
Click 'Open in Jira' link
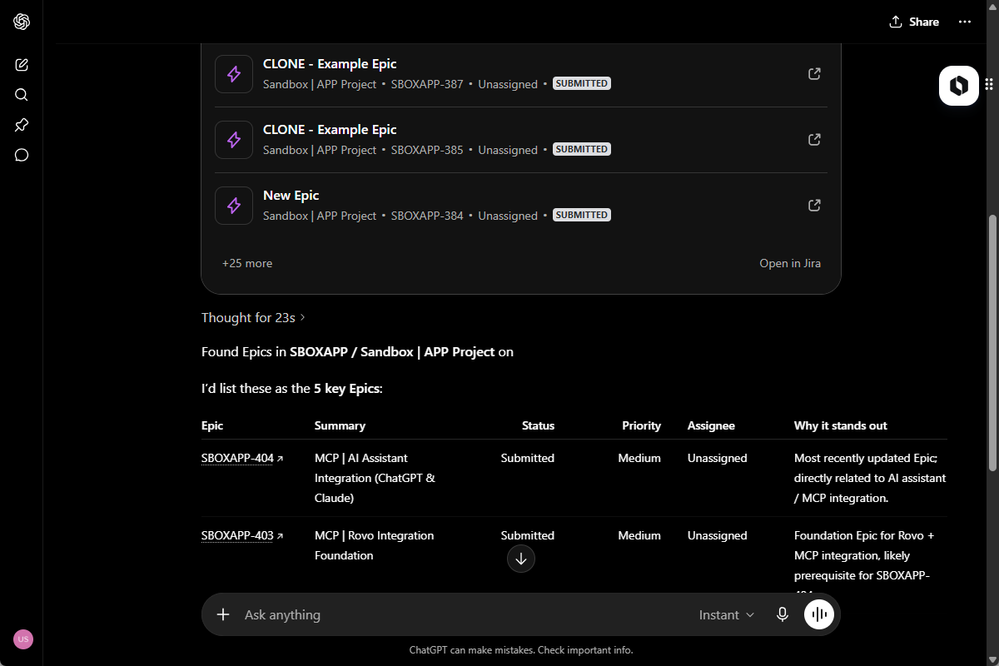tap(789, 263)
